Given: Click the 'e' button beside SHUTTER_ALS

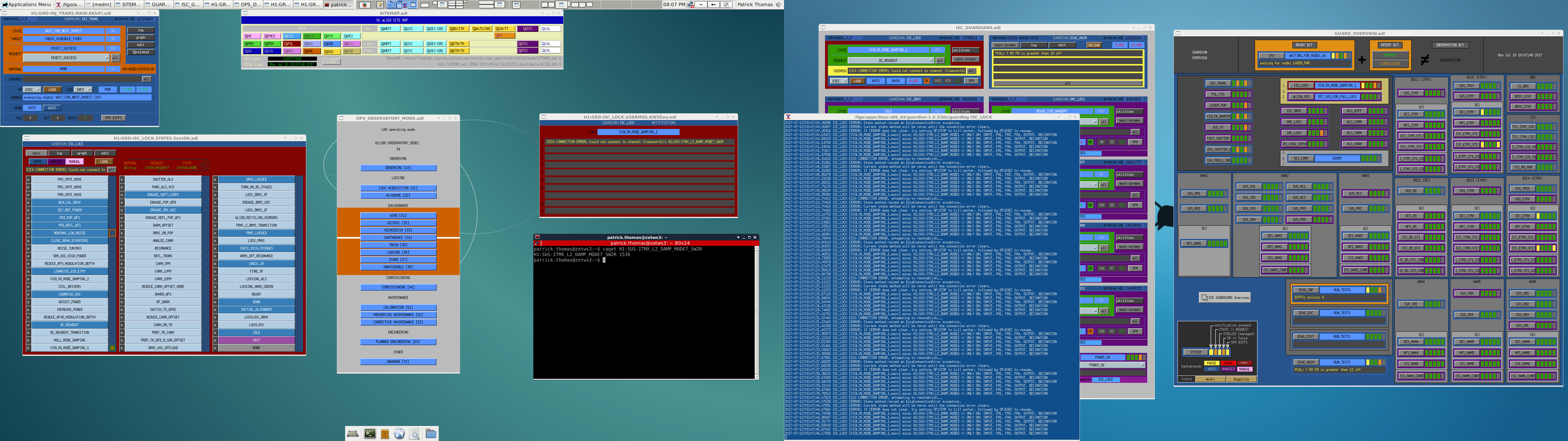Looking at the screenshot, I should pos(122,180).
